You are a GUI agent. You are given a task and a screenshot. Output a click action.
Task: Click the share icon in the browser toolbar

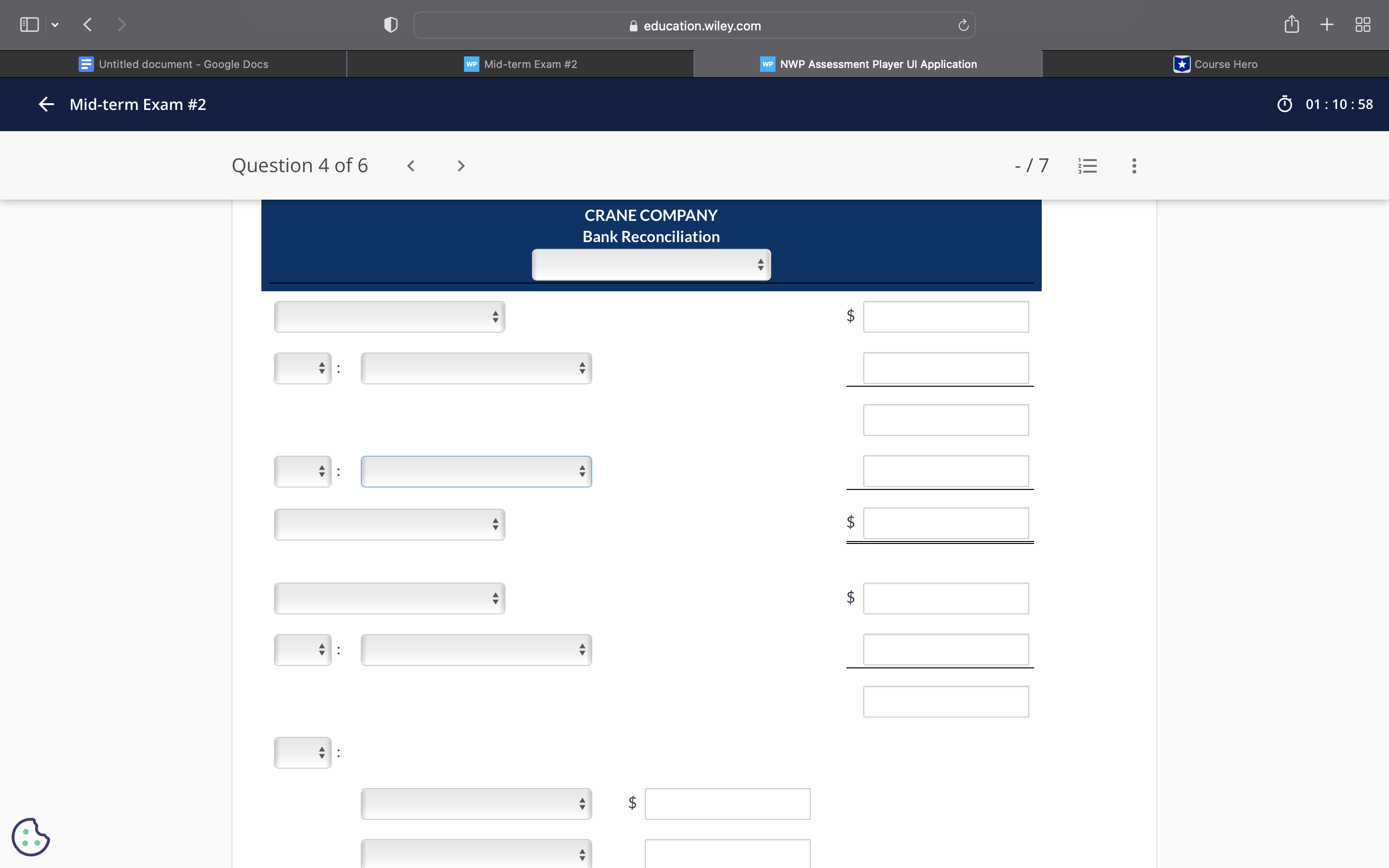1292,24
